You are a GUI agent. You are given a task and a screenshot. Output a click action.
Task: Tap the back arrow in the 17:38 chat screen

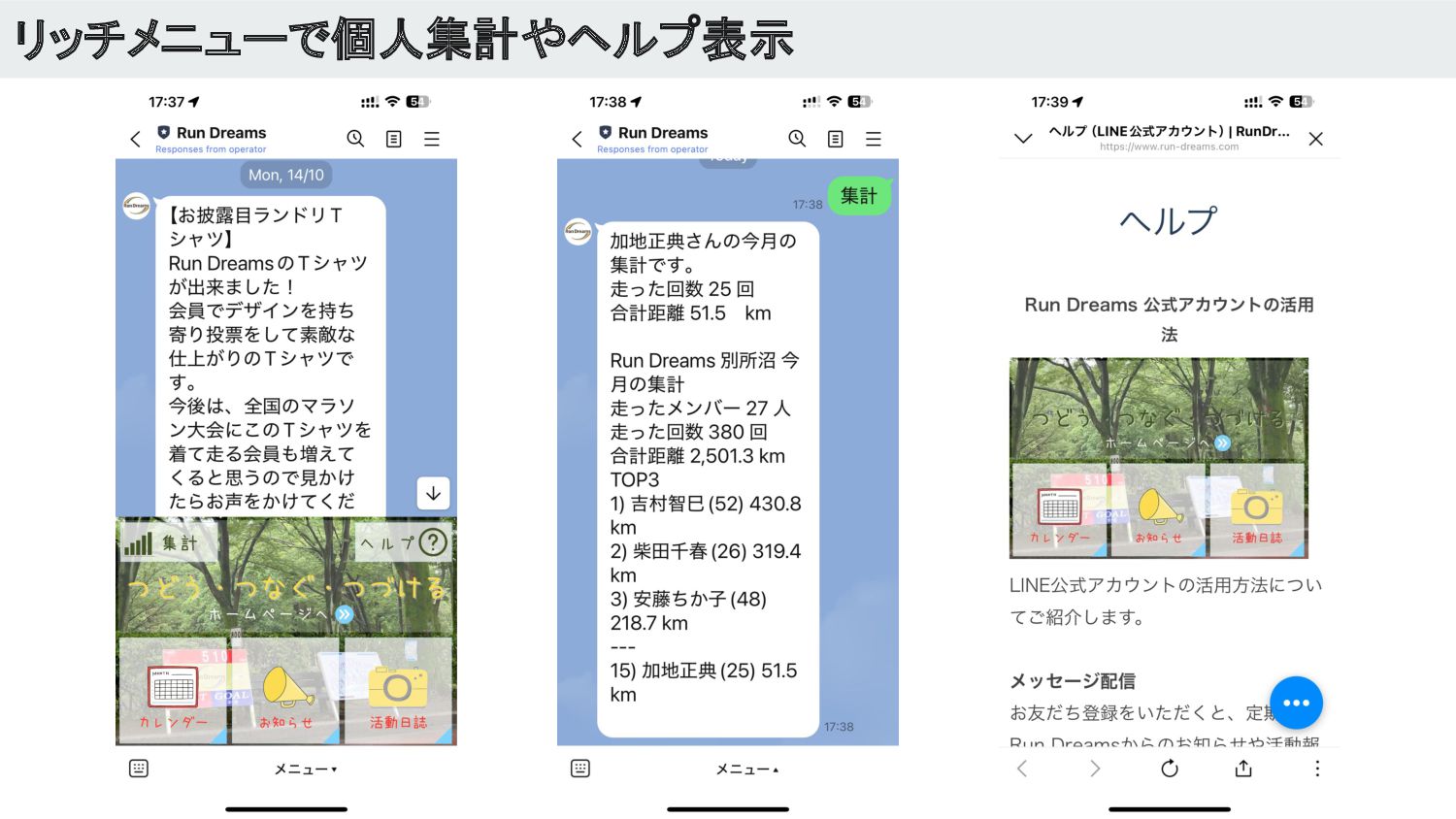pos(577,139)
